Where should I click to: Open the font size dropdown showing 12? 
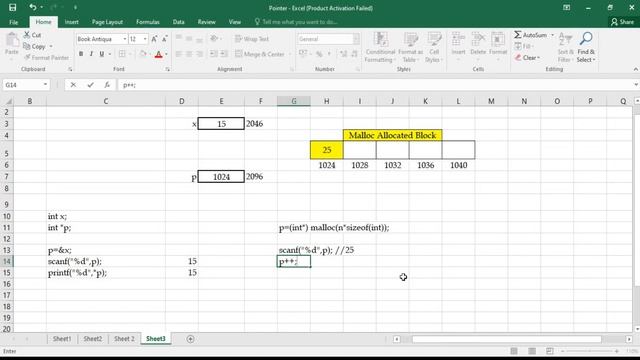[x=145, y=39]
